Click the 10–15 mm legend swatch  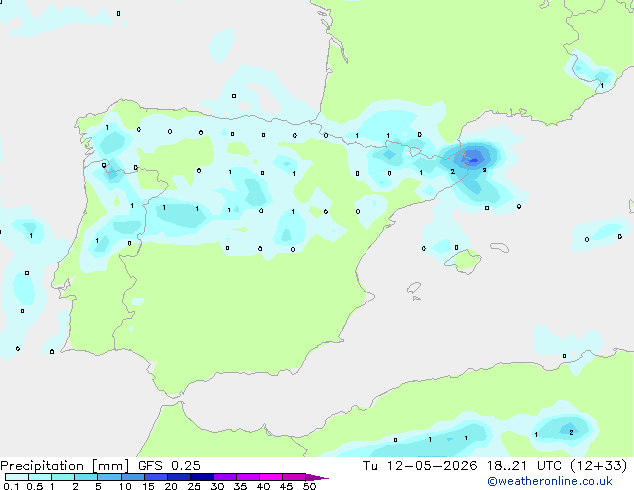point(132,477)
